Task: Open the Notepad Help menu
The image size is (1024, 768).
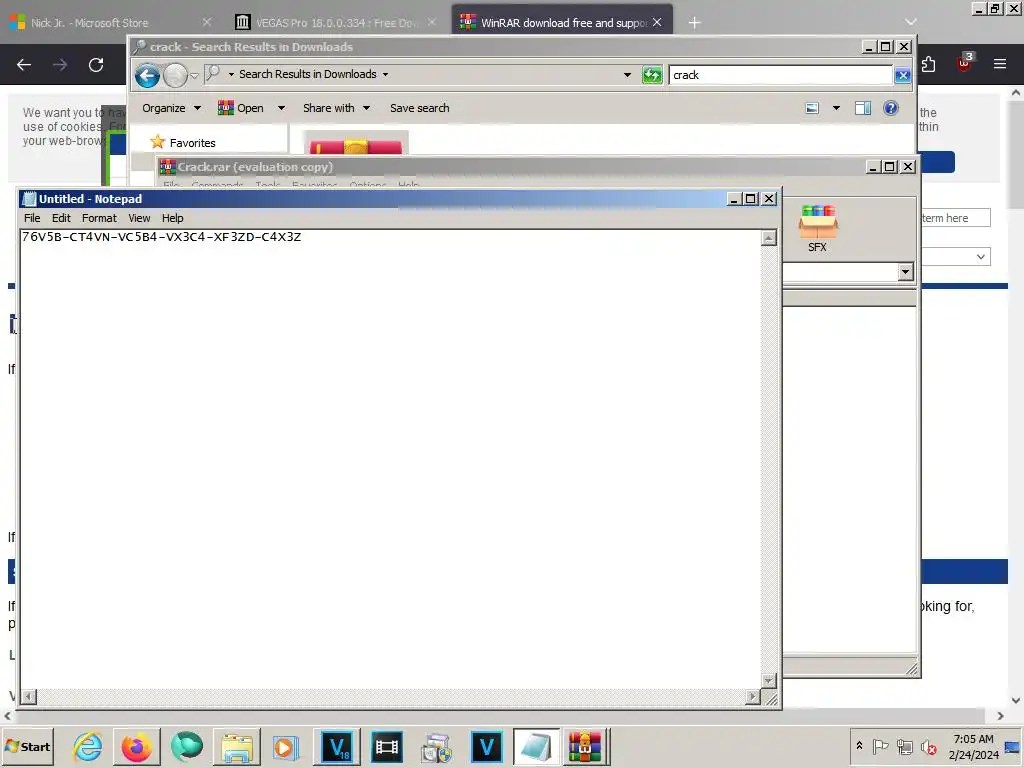Action: pos(172,218)
